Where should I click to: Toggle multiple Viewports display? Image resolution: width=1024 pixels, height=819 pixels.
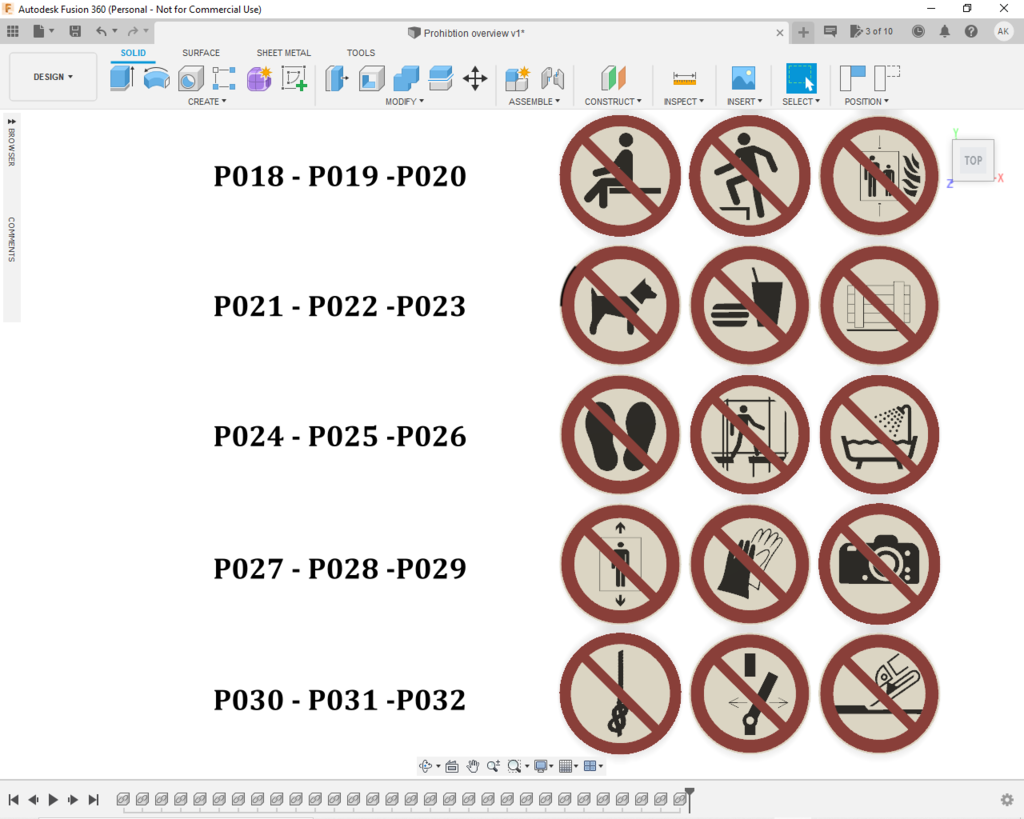pos(592,766)
